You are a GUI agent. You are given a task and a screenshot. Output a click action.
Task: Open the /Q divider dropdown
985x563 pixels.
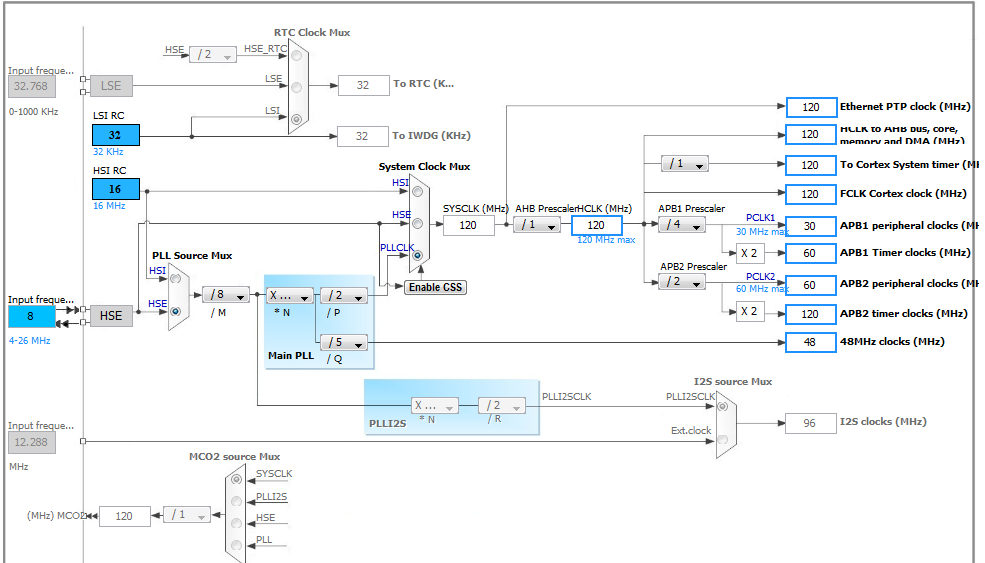point(344,342)
